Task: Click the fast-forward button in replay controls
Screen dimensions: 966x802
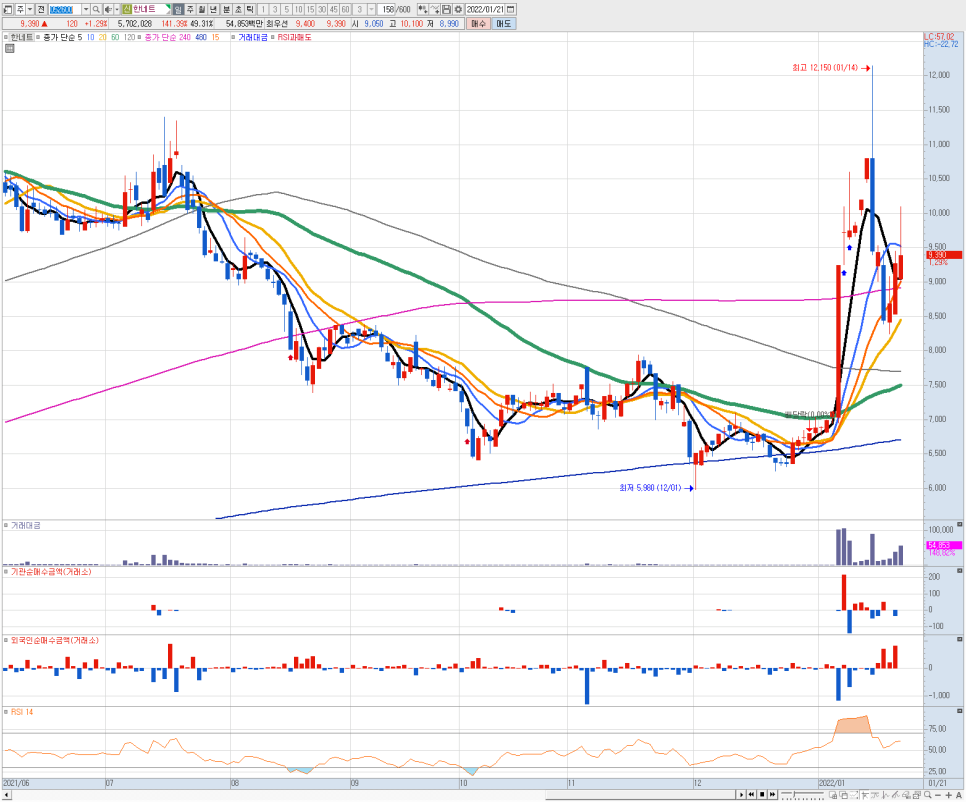Action: pos(773,795)
